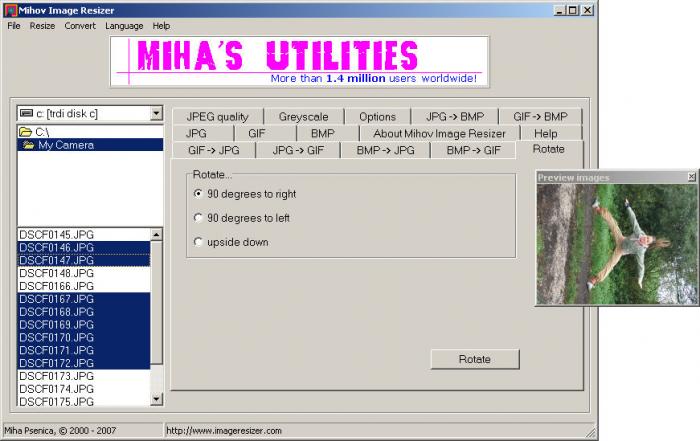Open the Language menu
Viewport: 700px width, 441px height.
124,26
